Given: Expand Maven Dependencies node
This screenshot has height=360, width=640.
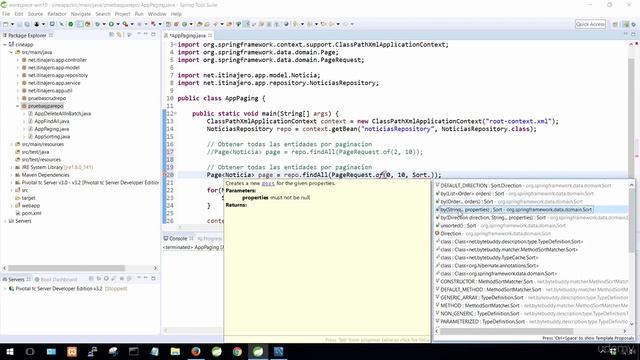Looking at the screenshot, I should 11,175.
